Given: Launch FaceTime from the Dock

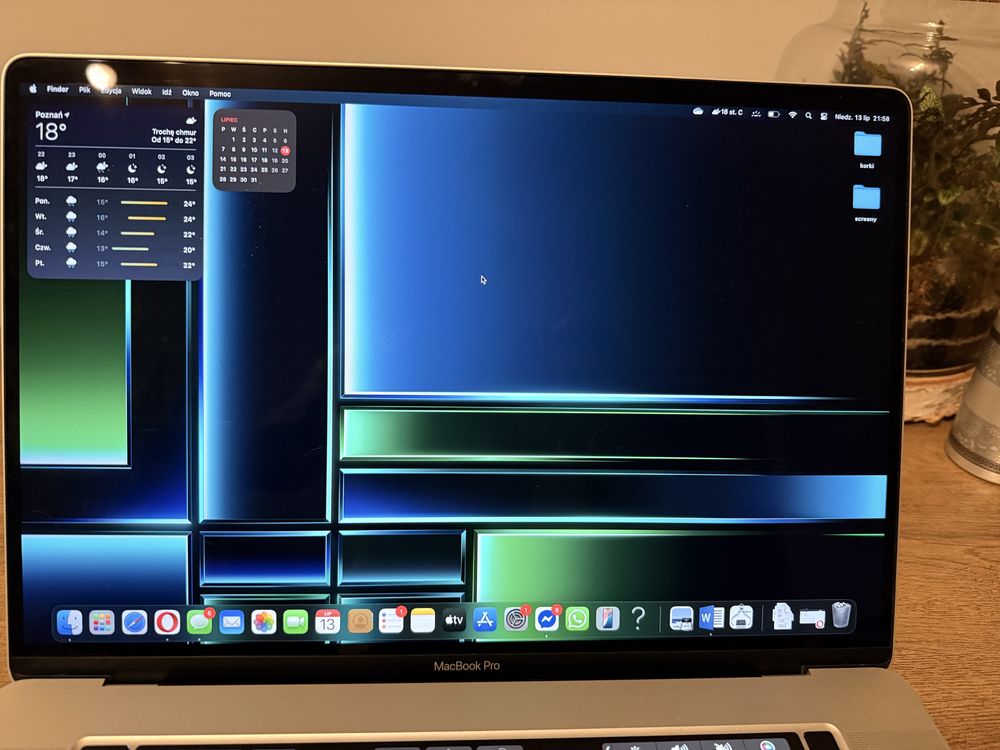Looking at the screenshot, I should tap(295, 622).
